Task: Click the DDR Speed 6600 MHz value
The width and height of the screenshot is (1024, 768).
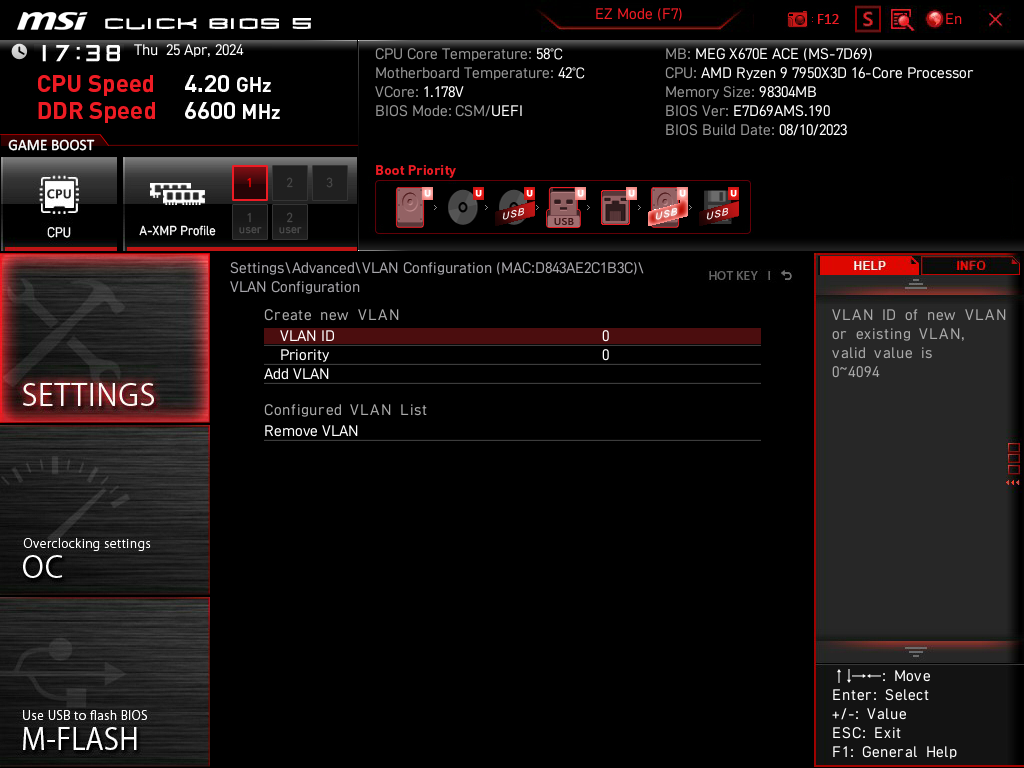Action: 232,111
